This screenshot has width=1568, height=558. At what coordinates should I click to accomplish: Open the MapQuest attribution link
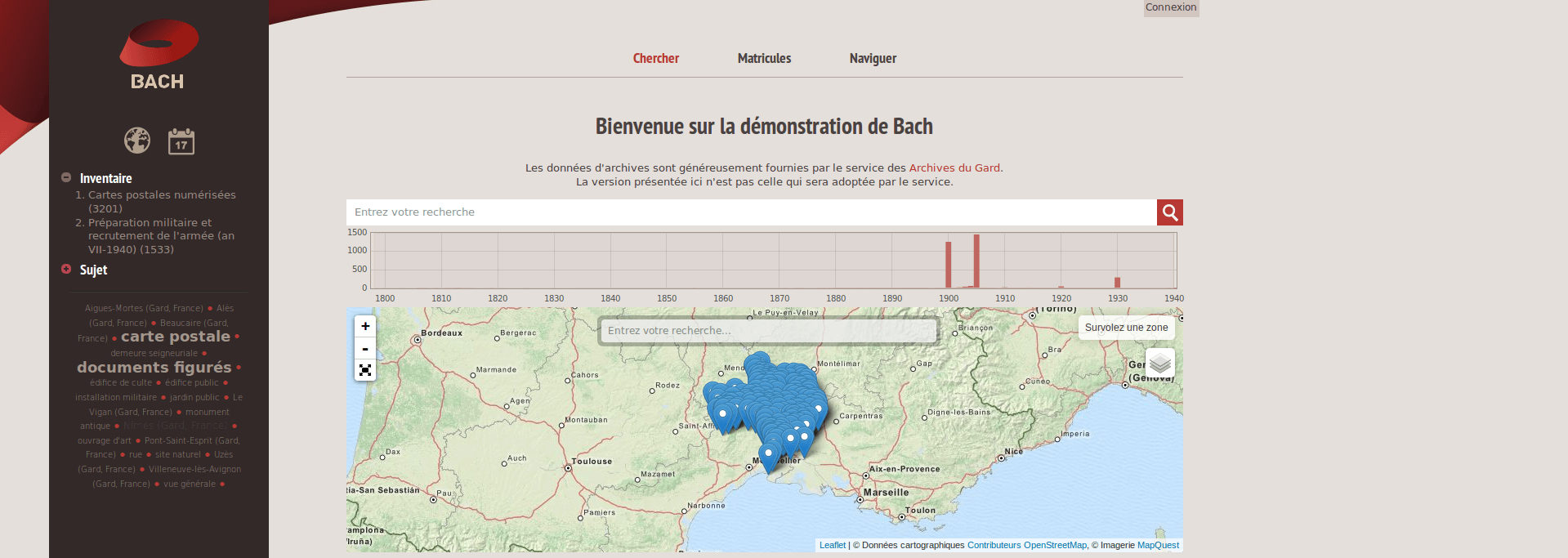point(1158,545)
